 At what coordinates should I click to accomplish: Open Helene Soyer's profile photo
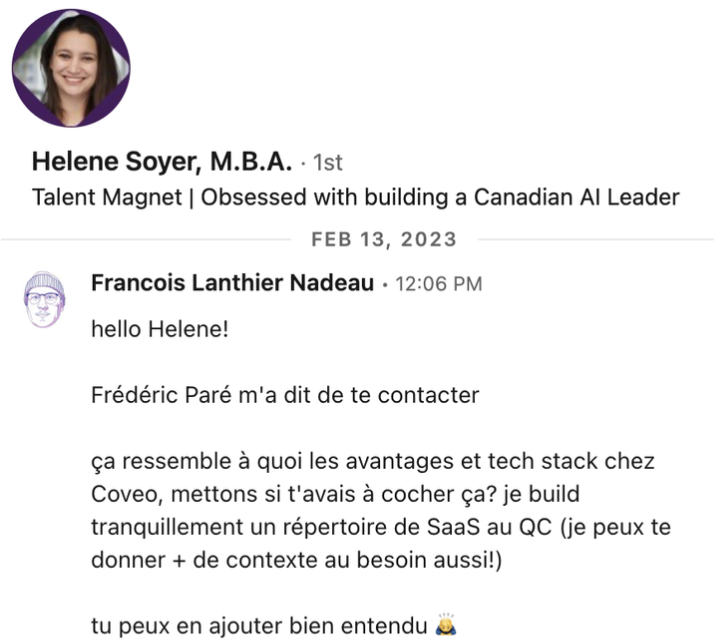tap(71, 68)
